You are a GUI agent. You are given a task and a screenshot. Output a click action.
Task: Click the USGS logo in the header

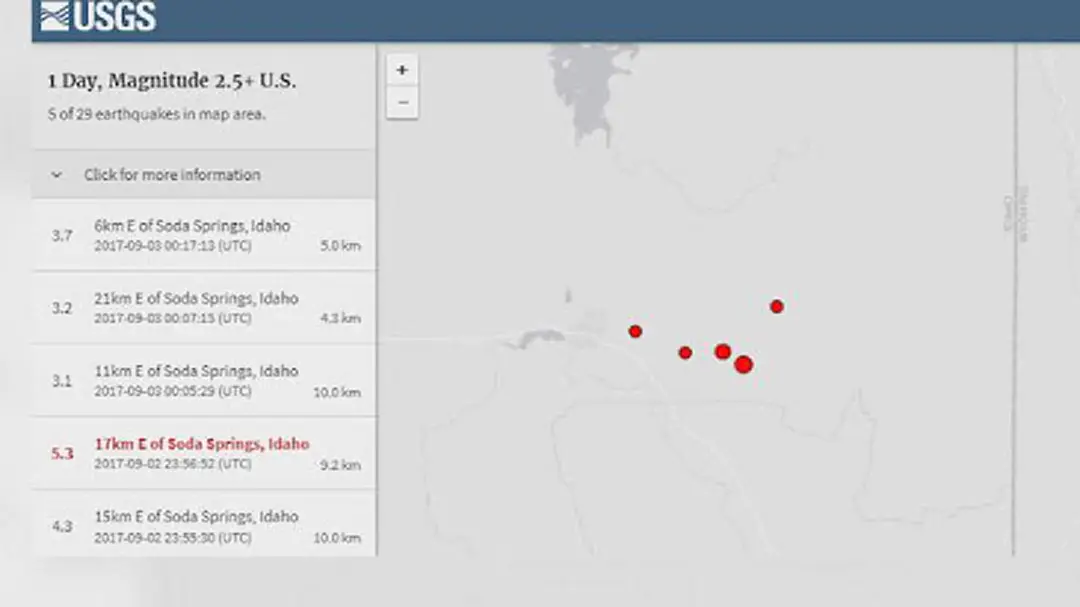(x=98, y=17)
